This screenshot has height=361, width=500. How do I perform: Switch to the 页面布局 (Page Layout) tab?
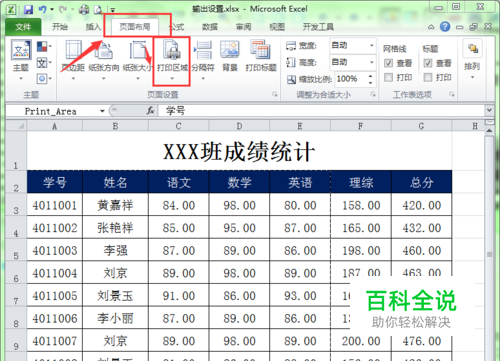135,27
